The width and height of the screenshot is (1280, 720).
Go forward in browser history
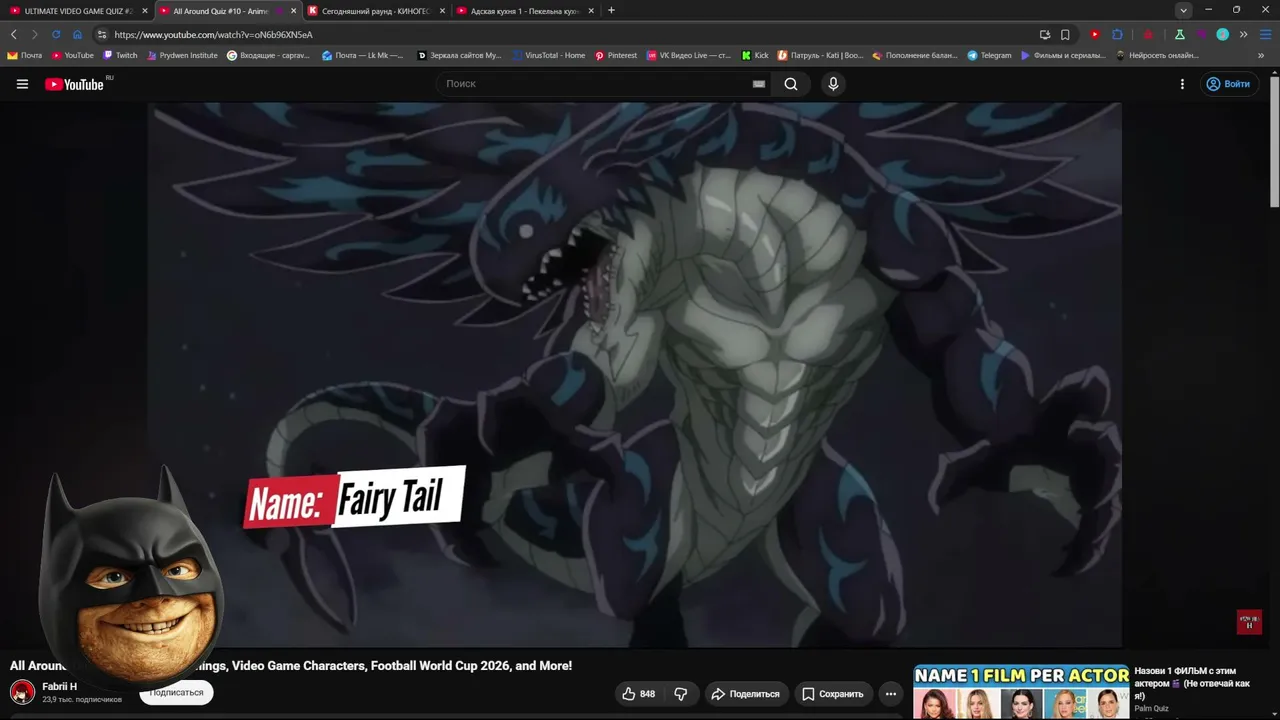tap(34, 34)
